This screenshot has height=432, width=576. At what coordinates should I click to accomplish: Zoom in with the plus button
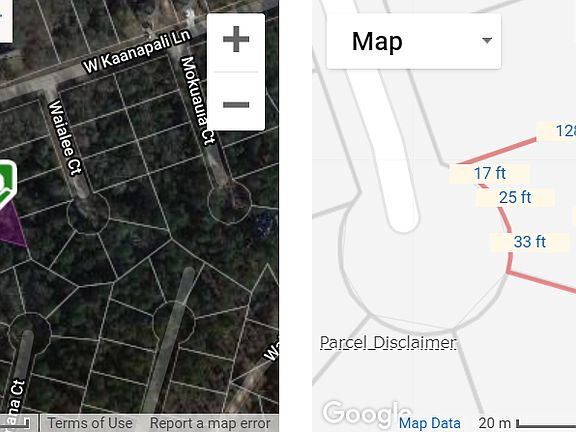(x=236, y=39)
